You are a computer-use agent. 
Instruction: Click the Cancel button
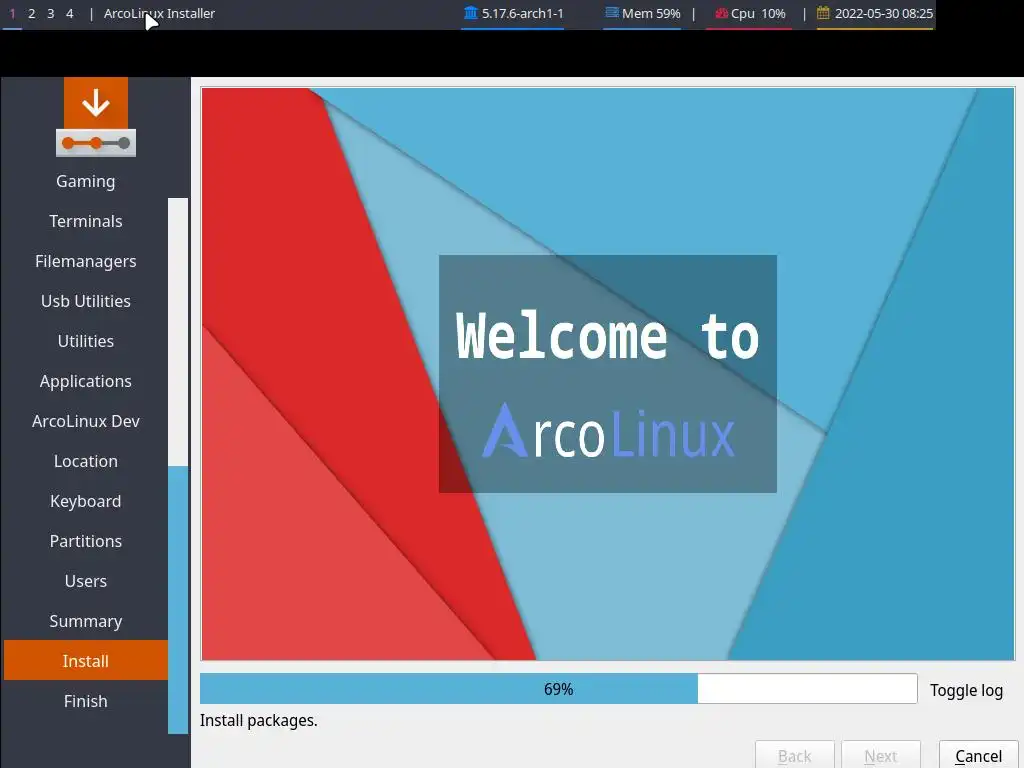[x=978, y=756]
